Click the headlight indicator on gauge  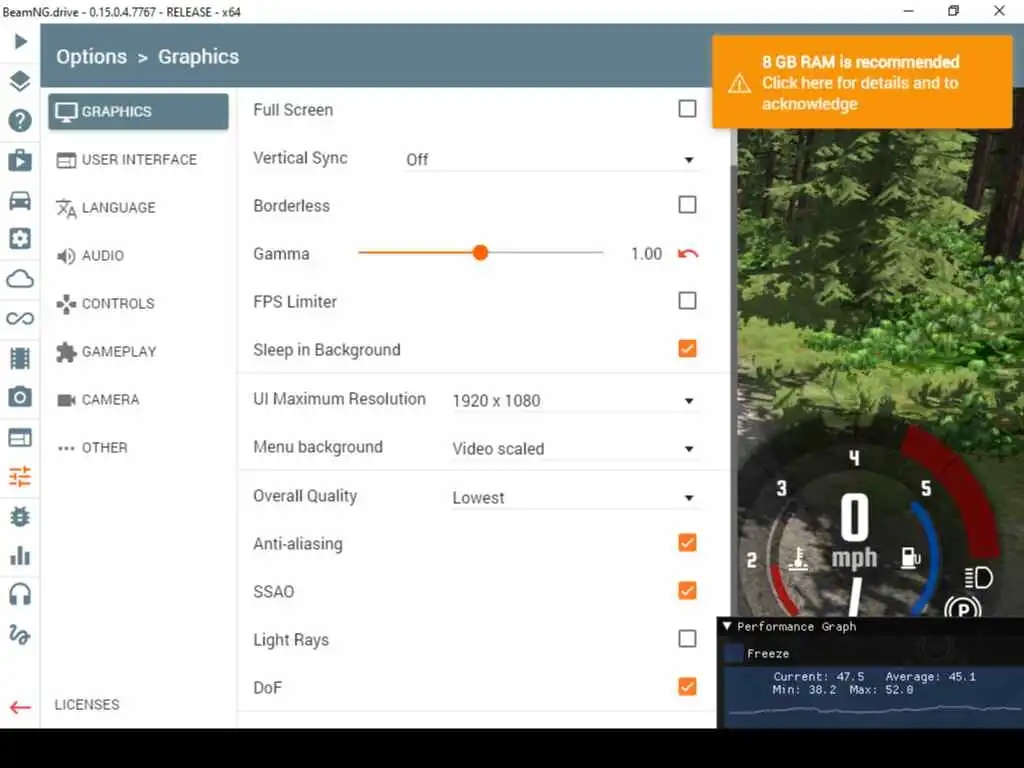tap(979, 577)
